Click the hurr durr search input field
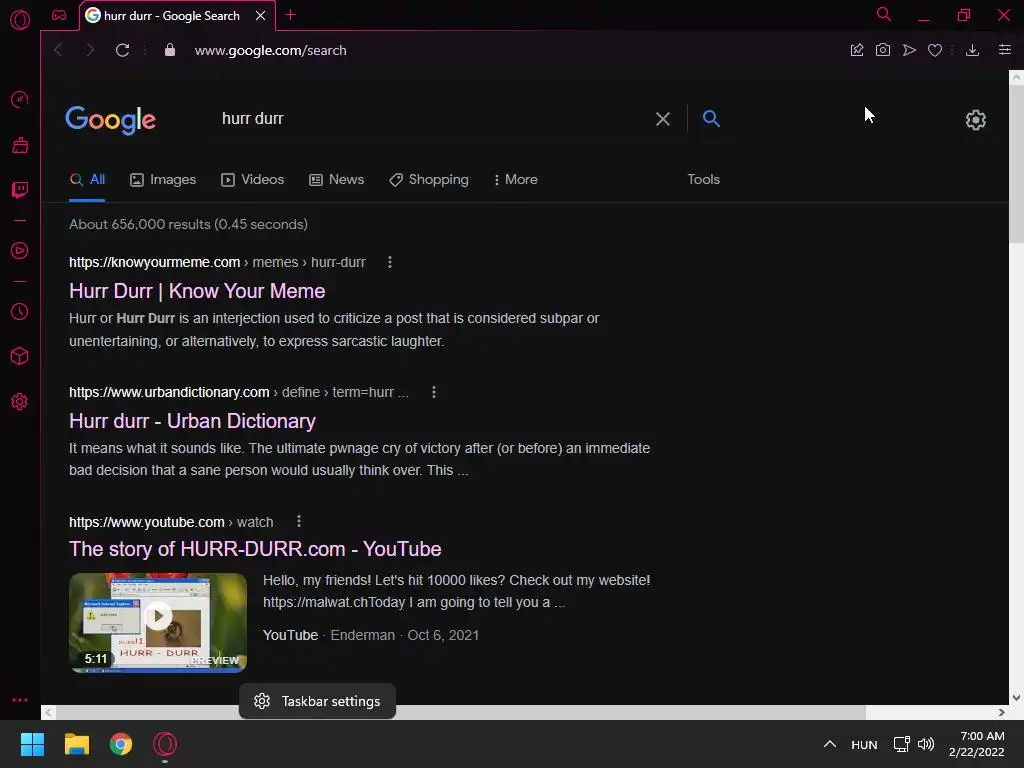This screenshot has width=1024, height=768. coord(431,119)
